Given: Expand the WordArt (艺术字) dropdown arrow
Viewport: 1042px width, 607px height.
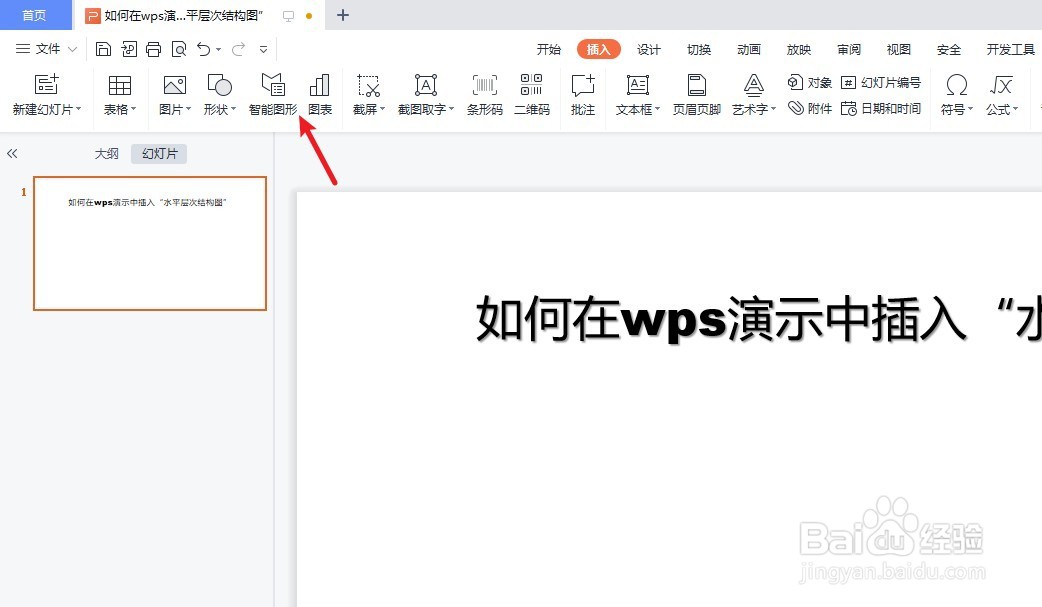Looking at the screenshot, I should pos(774,109).
